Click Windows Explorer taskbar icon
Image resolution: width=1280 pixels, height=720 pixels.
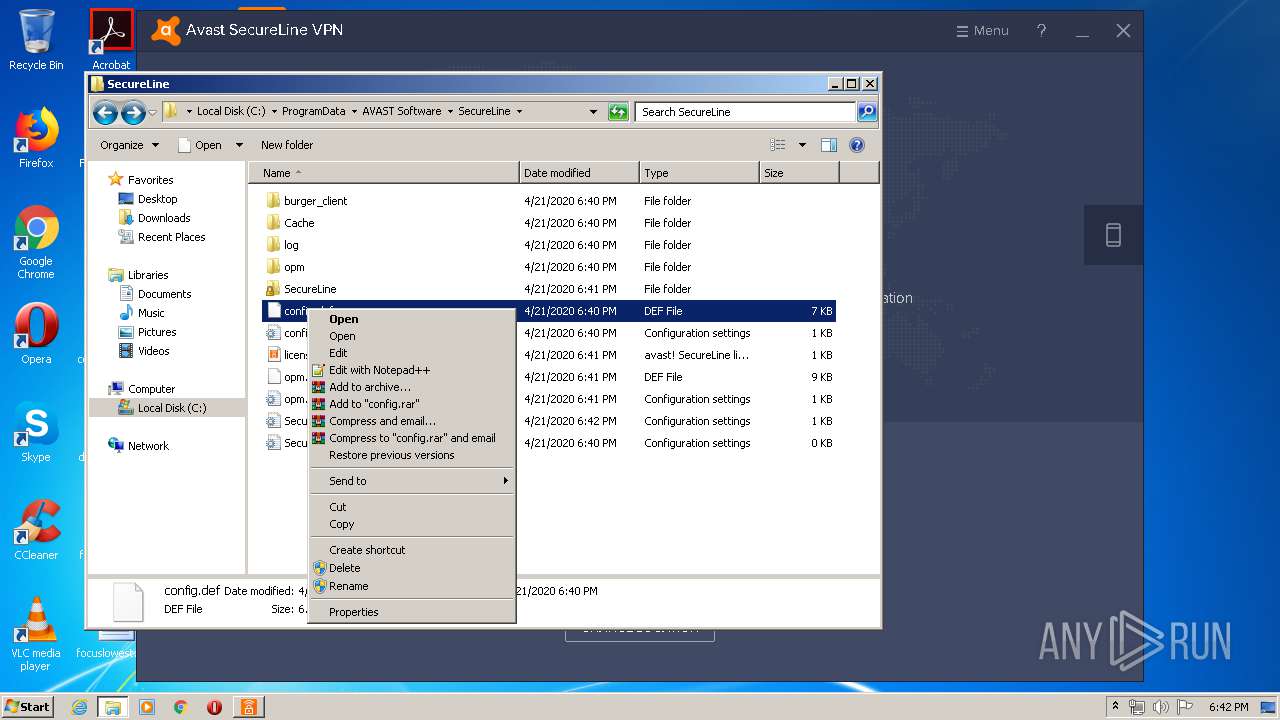click(113, 707)
